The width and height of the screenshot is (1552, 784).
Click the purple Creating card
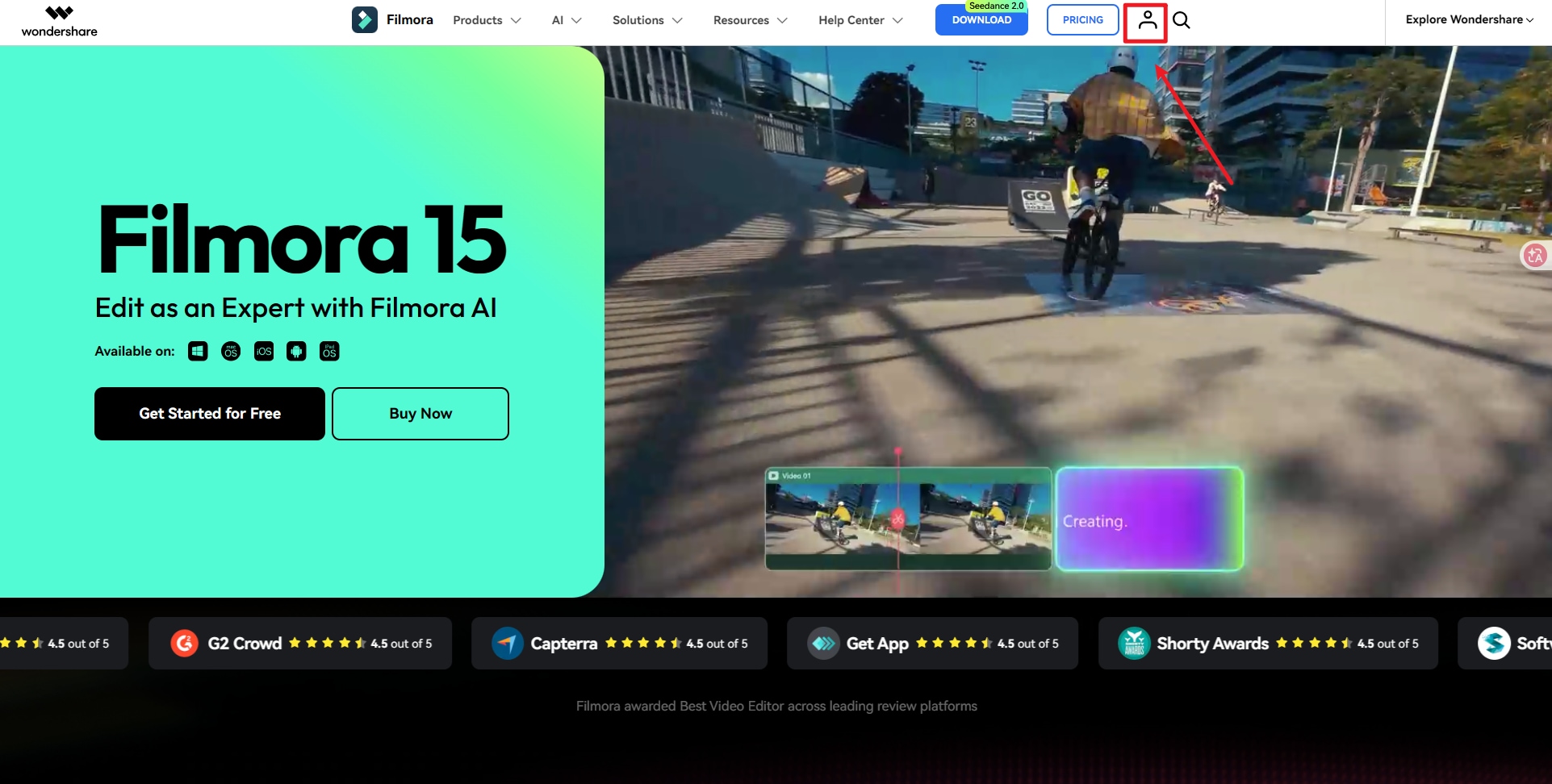pos(1150,519)
